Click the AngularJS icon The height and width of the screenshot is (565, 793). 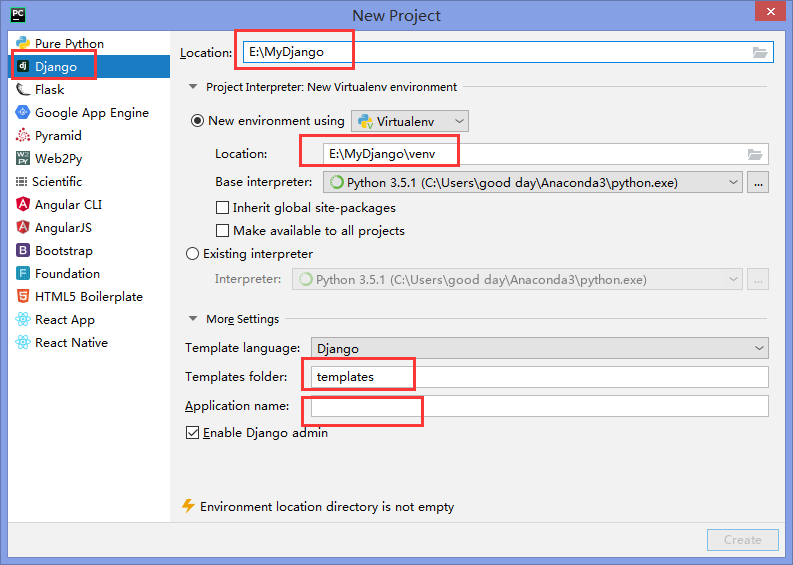pyautogui.click(x=23, y=227)
